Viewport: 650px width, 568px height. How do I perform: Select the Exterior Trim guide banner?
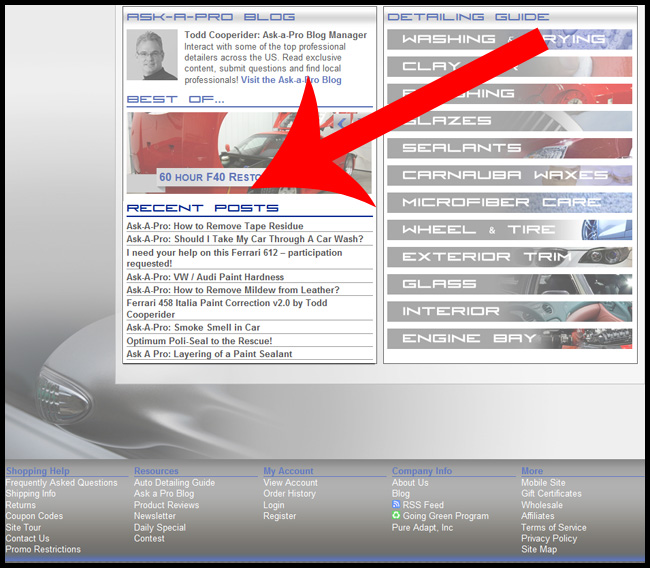[x=509, y=257]
